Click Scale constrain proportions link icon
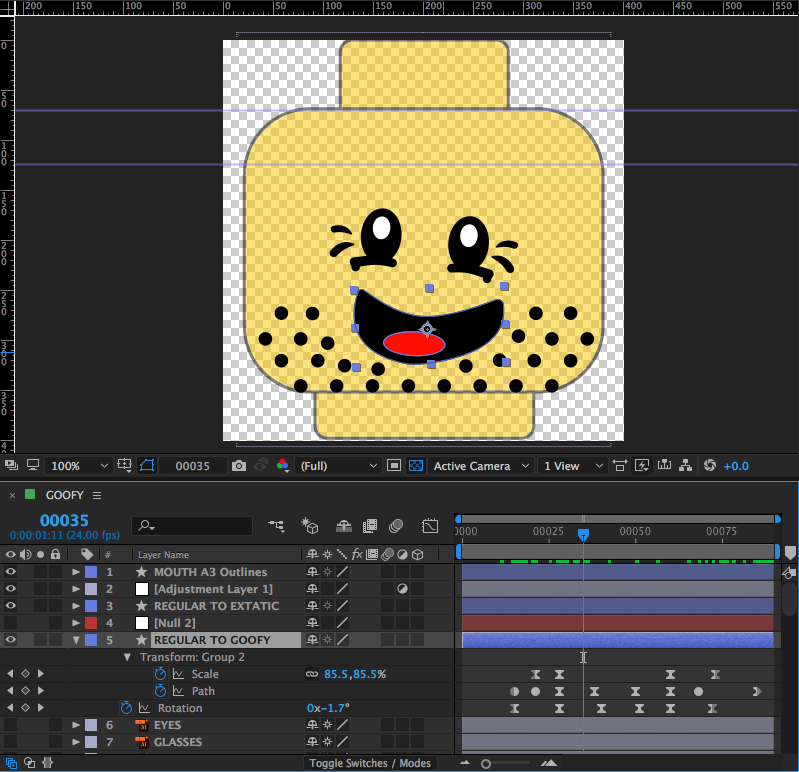Image resolution: width=799 pixels, height=772 pixels. tap(311, 674)
